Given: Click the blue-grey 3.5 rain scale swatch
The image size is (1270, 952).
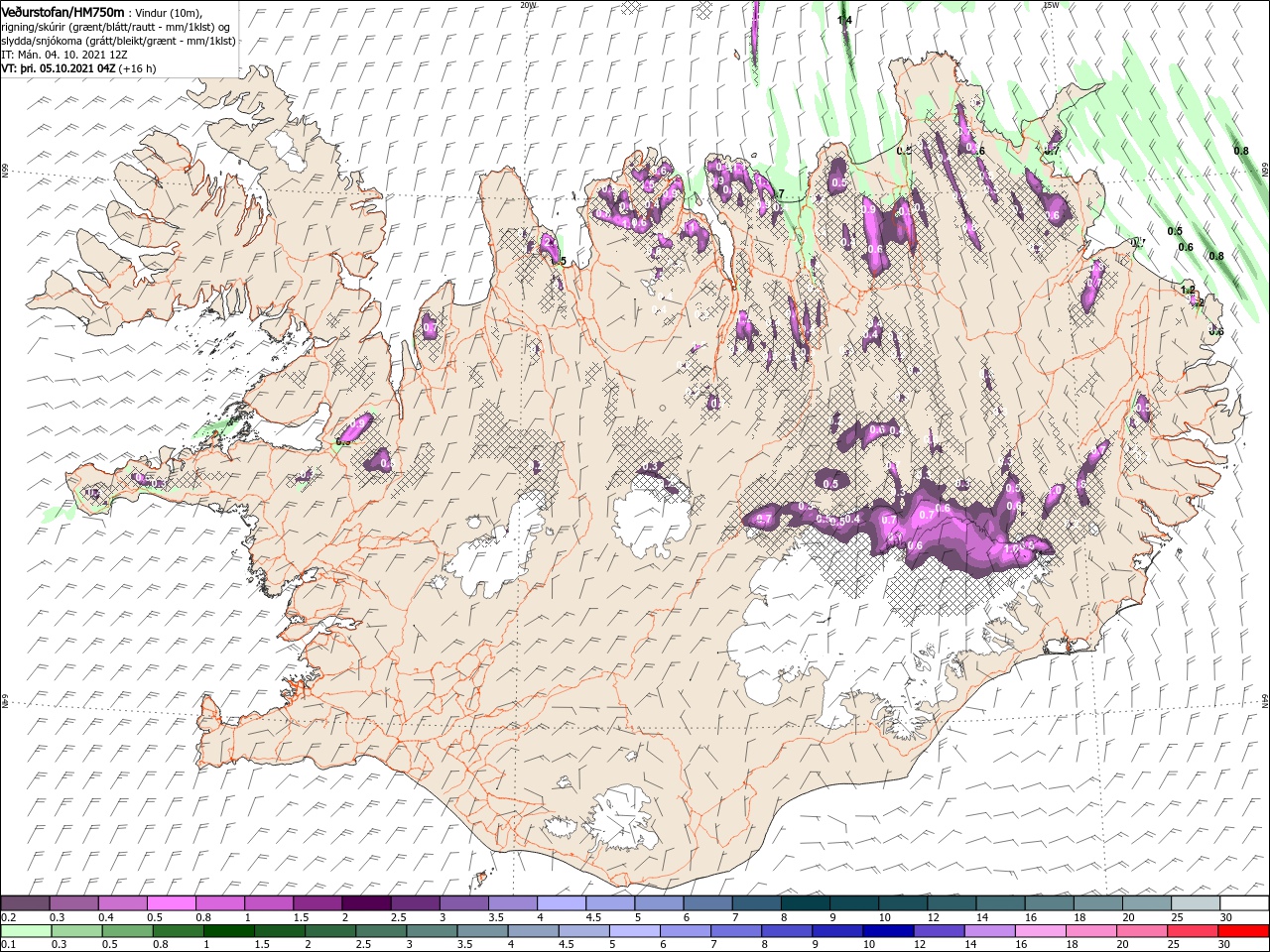Looking at the screenshot, I should click(482, 931).
